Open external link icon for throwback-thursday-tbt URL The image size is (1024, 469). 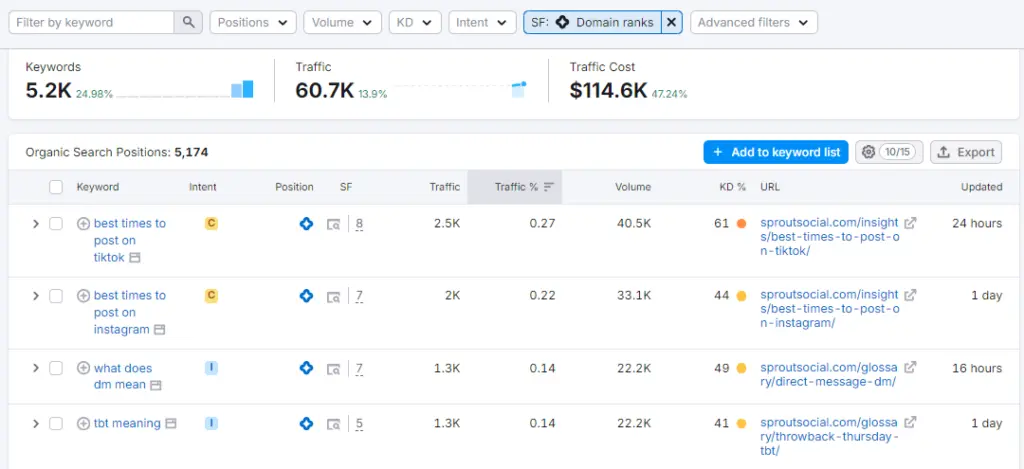[910, 424]
